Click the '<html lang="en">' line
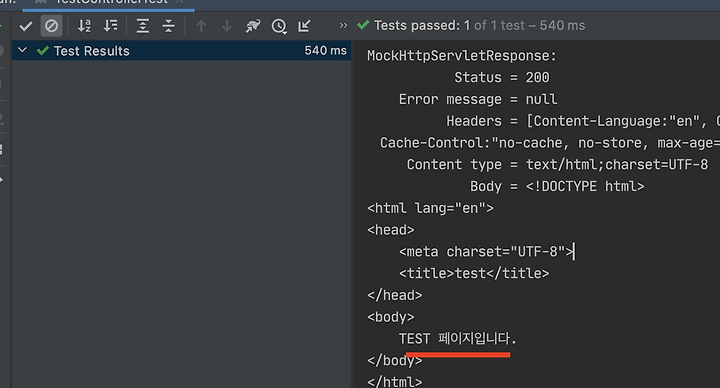 [x=430, y=208]
